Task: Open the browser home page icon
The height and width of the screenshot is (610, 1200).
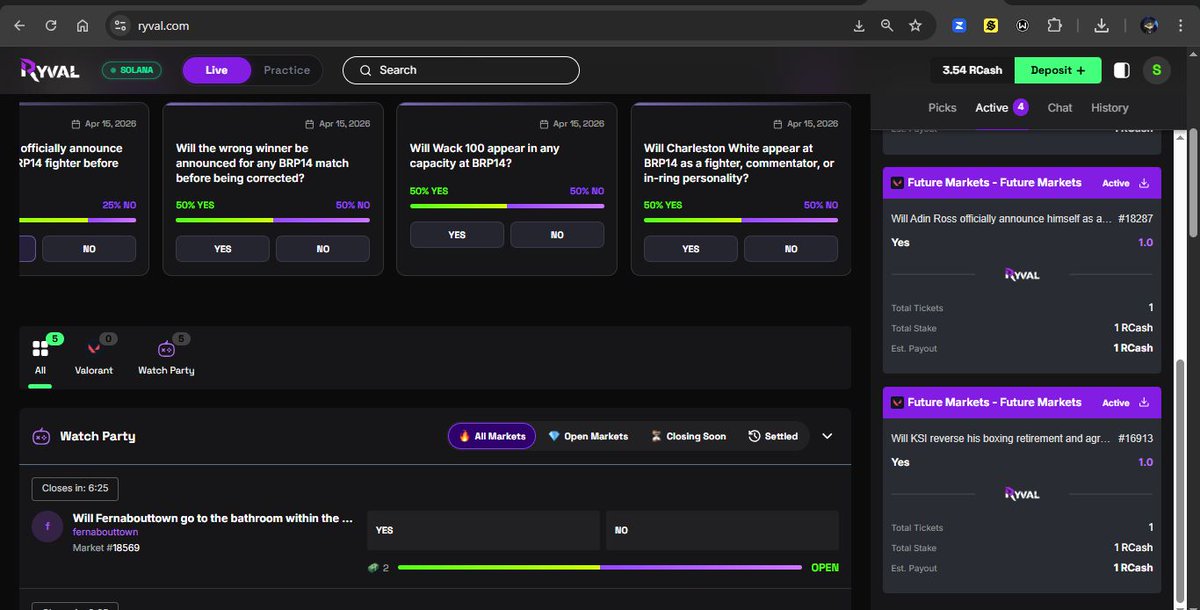Action: click(x=82, y=26)
